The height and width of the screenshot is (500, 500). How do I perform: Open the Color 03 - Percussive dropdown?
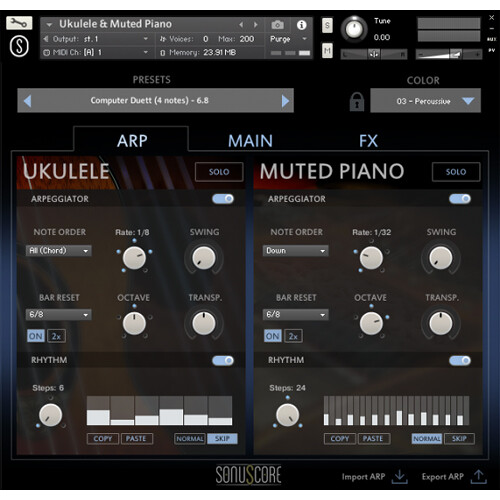[x=425, y=101]
